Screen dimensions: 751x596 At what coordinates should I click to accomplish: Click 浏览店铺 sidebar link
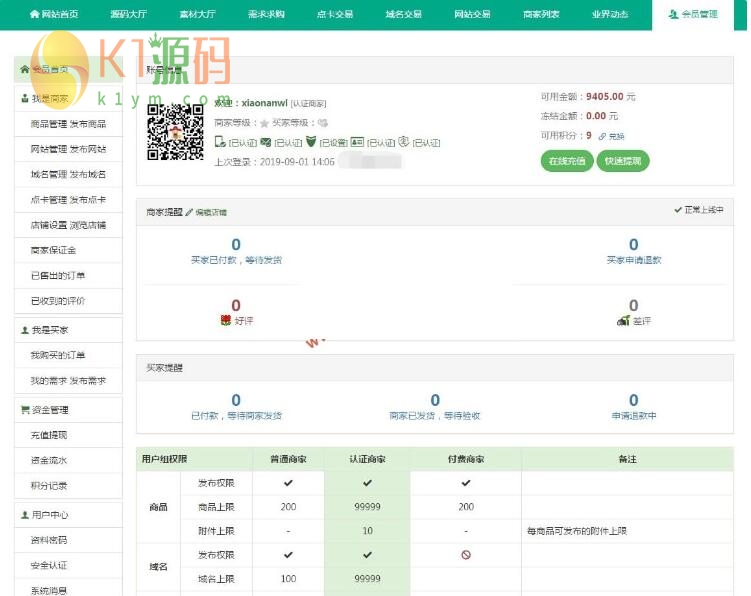pos(88,225)
